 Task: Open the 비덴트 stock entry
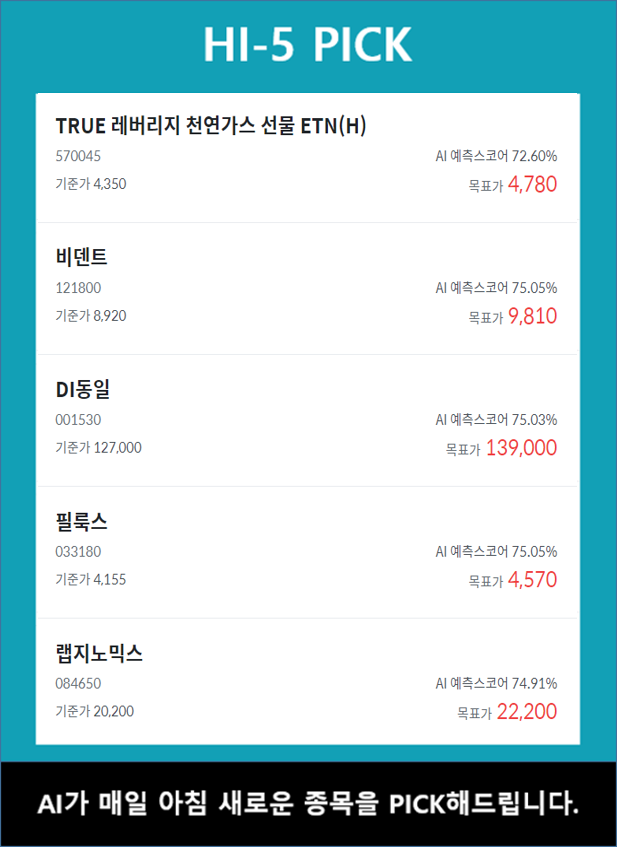tap(82, 257)
